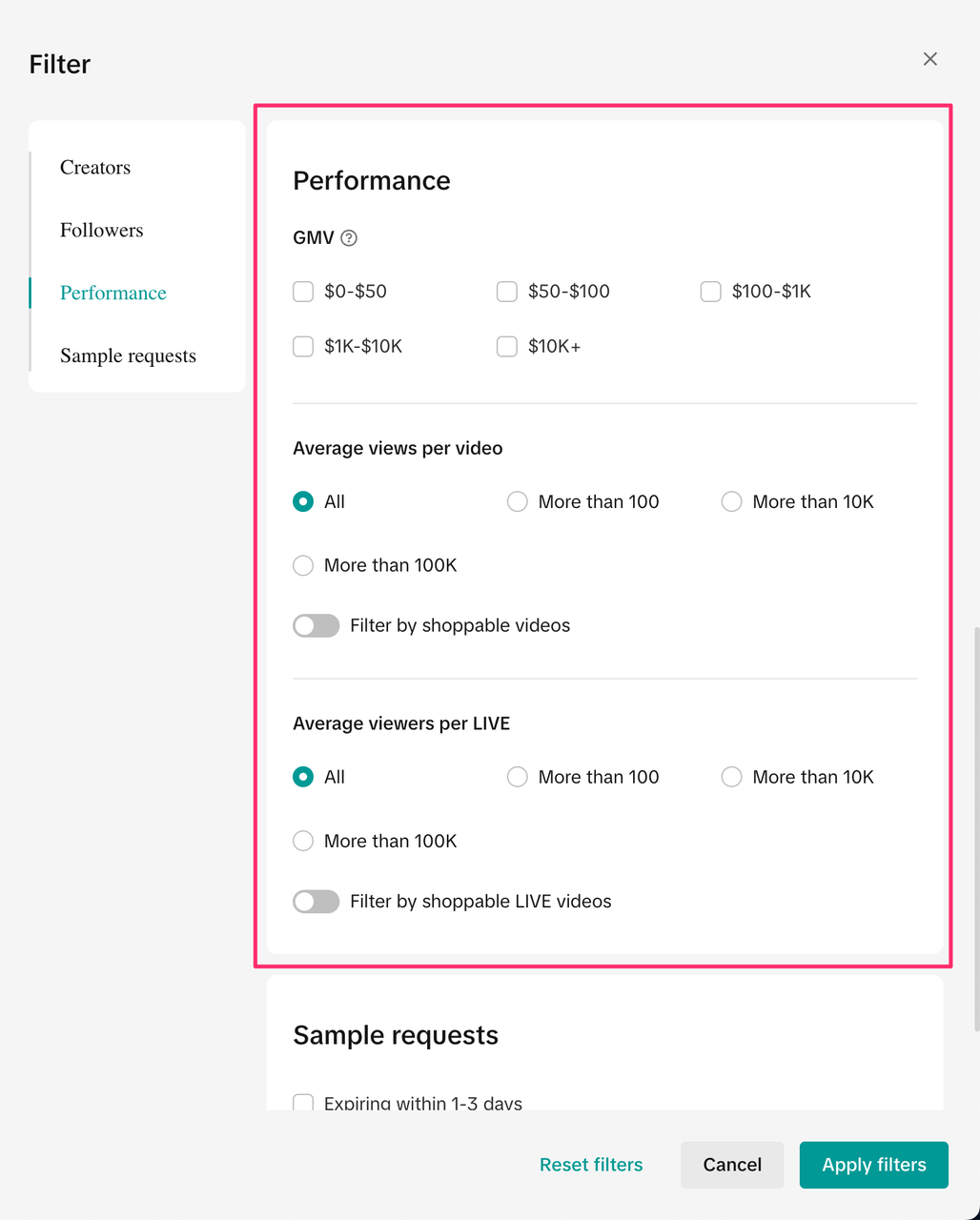
Task: Check the $0-$50 GMV checkbox
Action: coord(303,292)
